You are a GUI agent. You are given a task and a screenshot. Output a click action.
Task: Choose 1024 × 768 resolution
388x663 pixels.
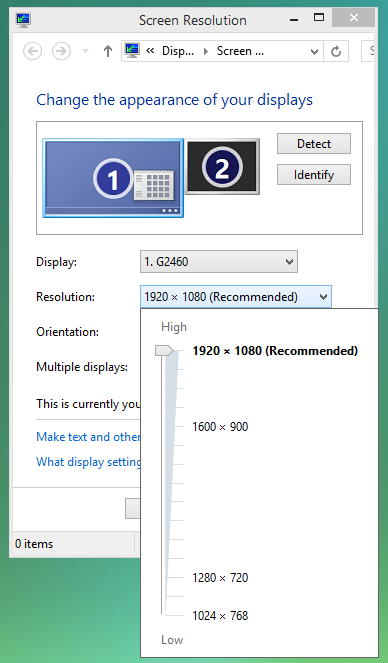point(220,616)
